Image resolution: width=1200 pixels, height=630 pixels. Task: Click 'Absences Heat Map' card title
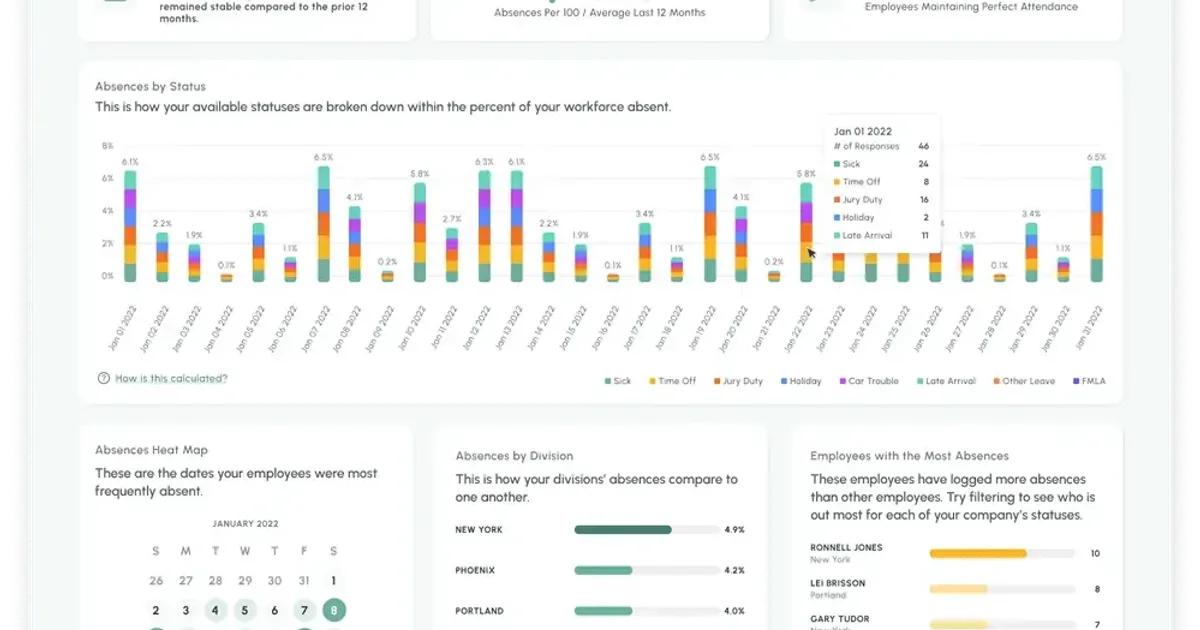(x=151, y=451)
